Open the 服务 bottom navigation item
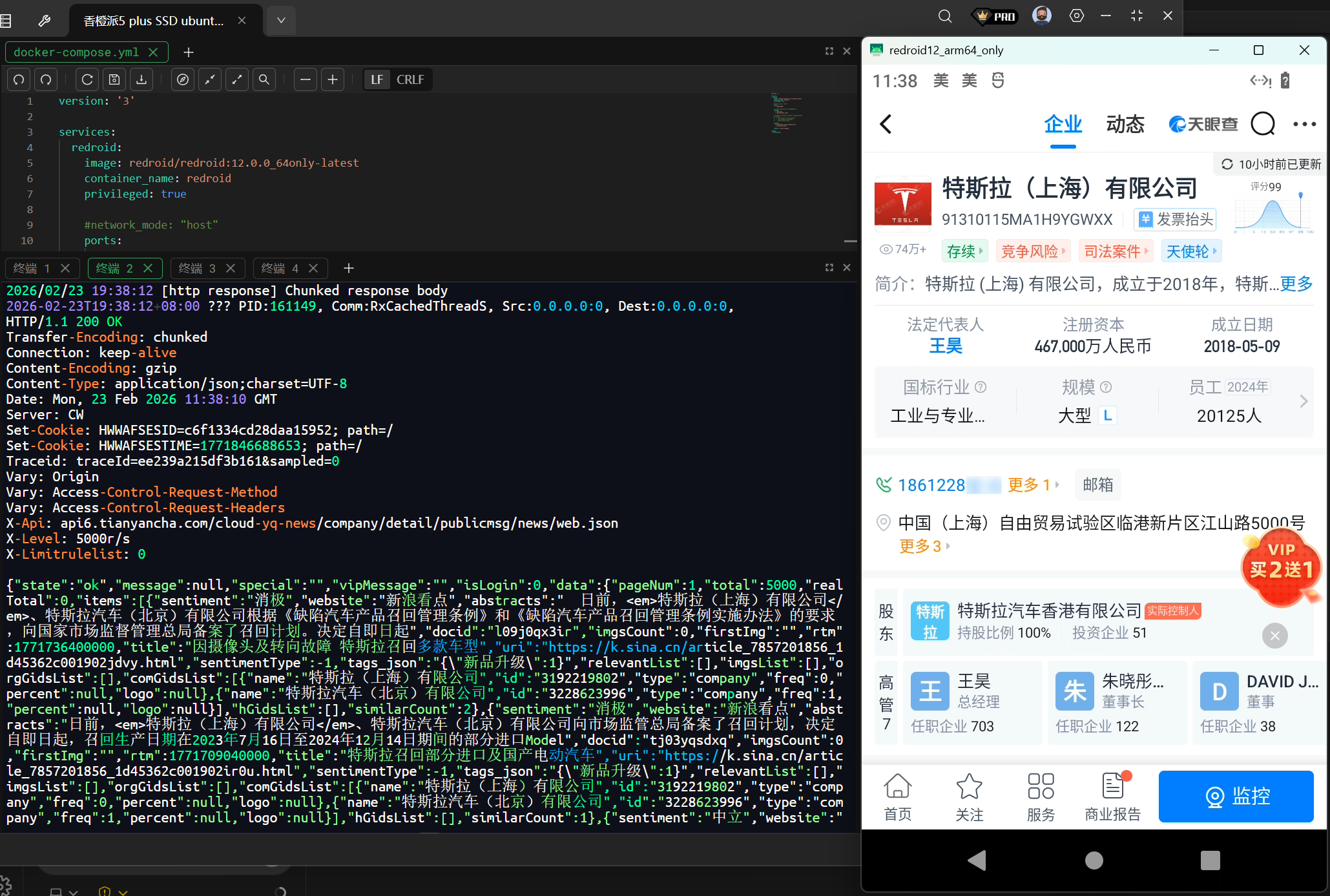The width and height of the screenshot is (1330, 896). pyautogui.click(x=1041, y=797)
